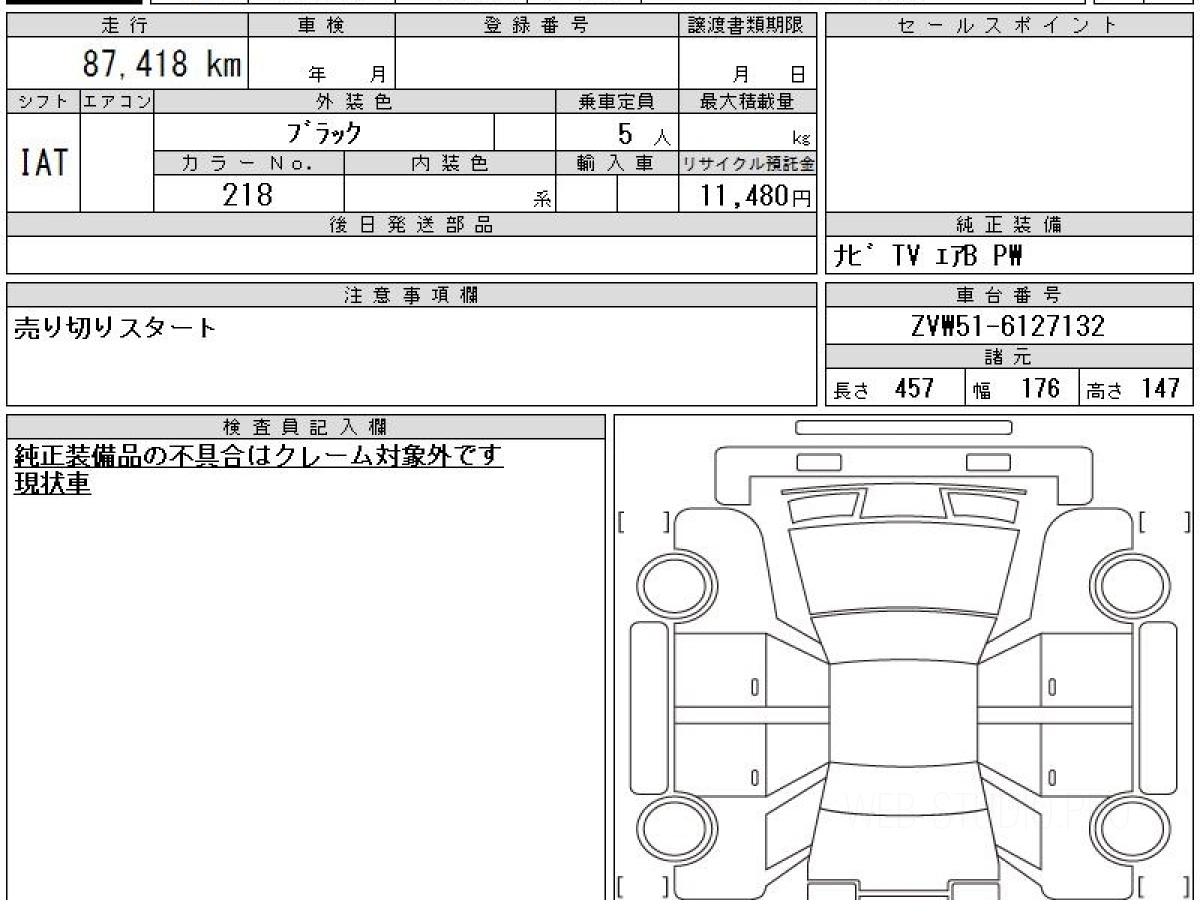This screenshot has height=900, width=1200.
Task: Select the 走行 column header
Action: click(x=126, y=26)
